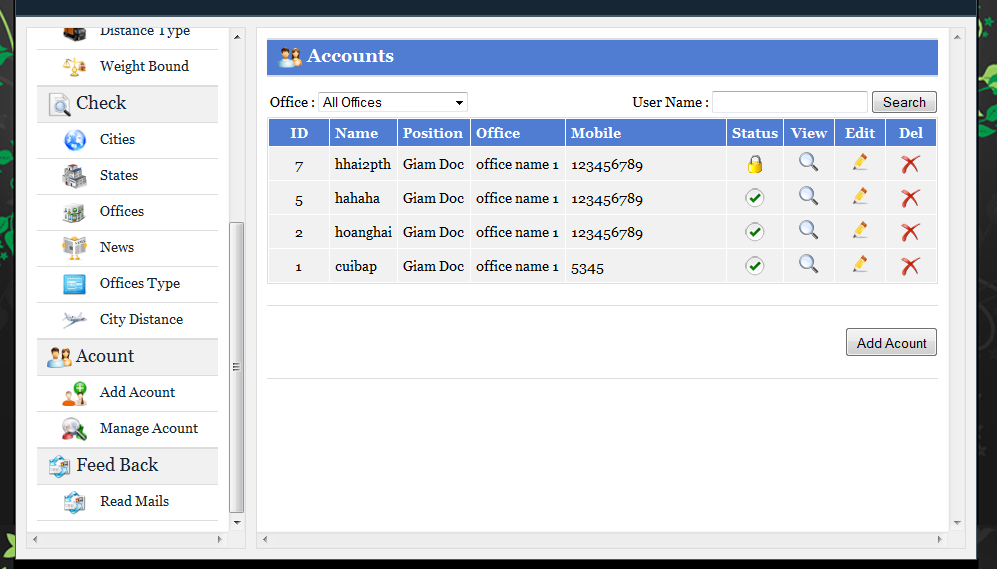Toggle the green check status for hahaha
Viewport: 997px width, 569px height.
click(x=755, y=198)
